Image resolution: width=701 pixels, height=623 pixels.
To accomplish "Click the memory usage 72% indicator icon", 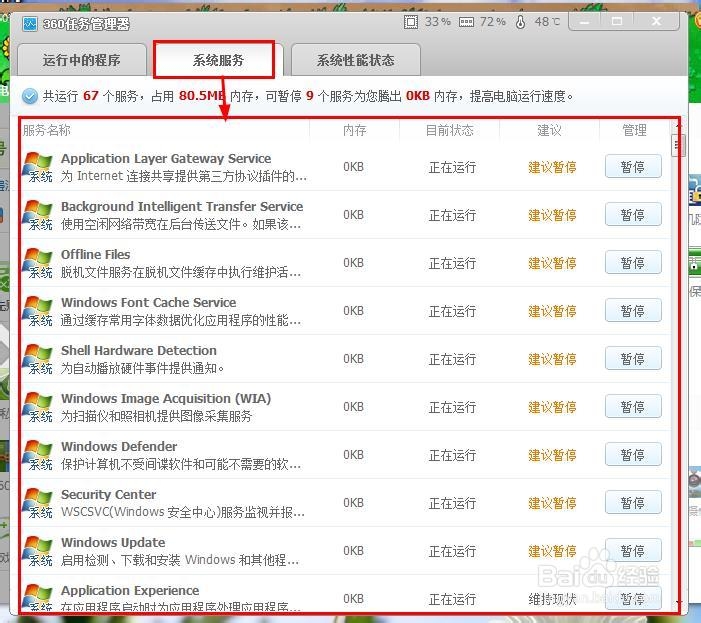I will [466, 22].
